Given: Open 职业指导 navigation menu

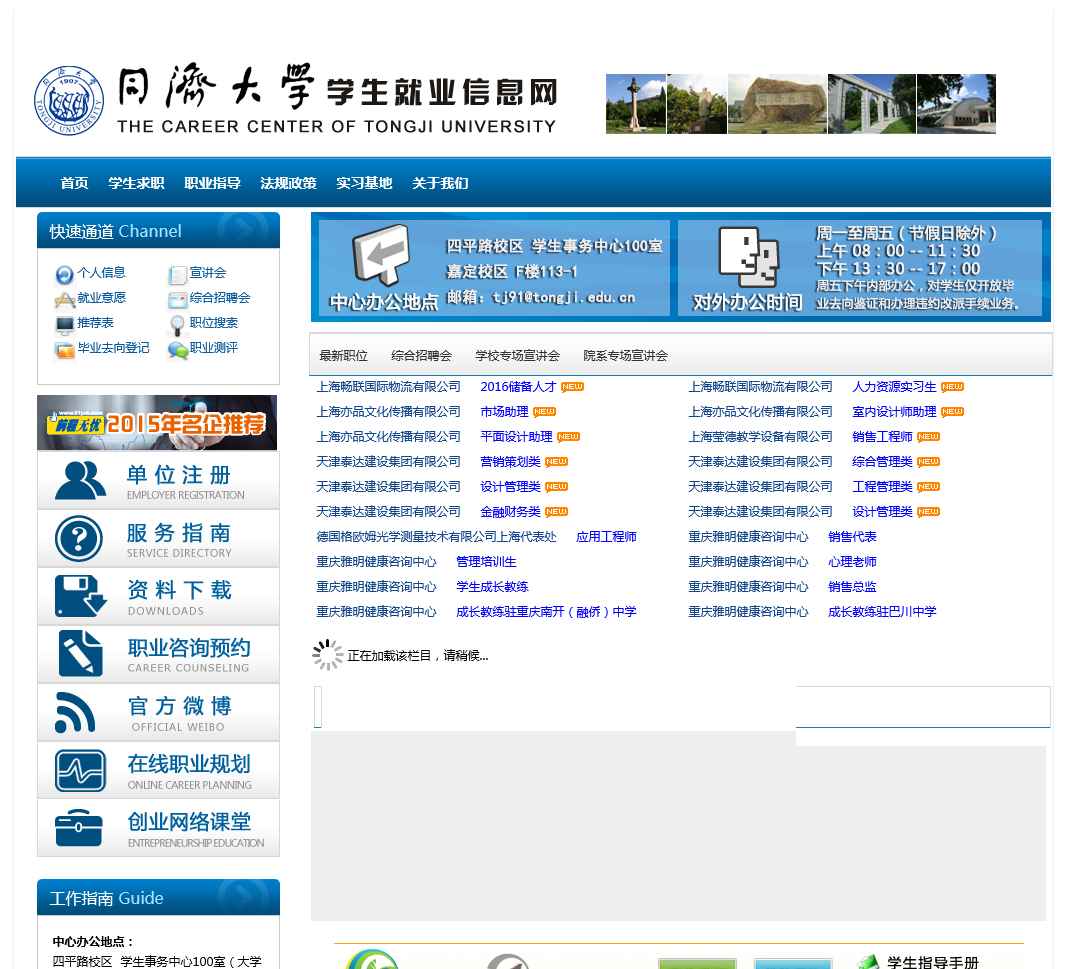Looking at the screenshot, I should [212, 183].
